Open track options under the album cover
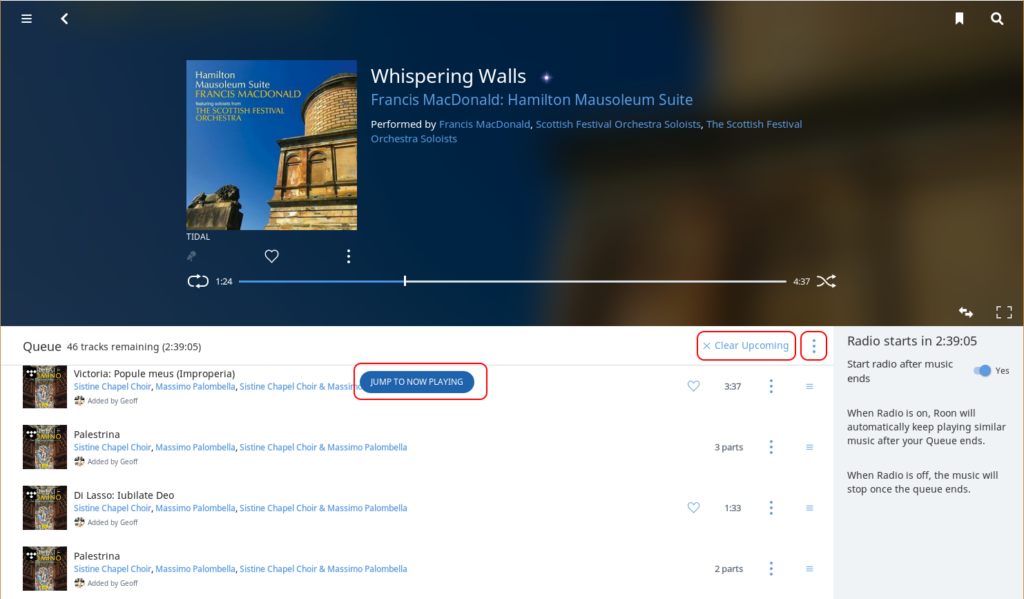This screenshot has width=1024, height=599. tap(349, 256)
